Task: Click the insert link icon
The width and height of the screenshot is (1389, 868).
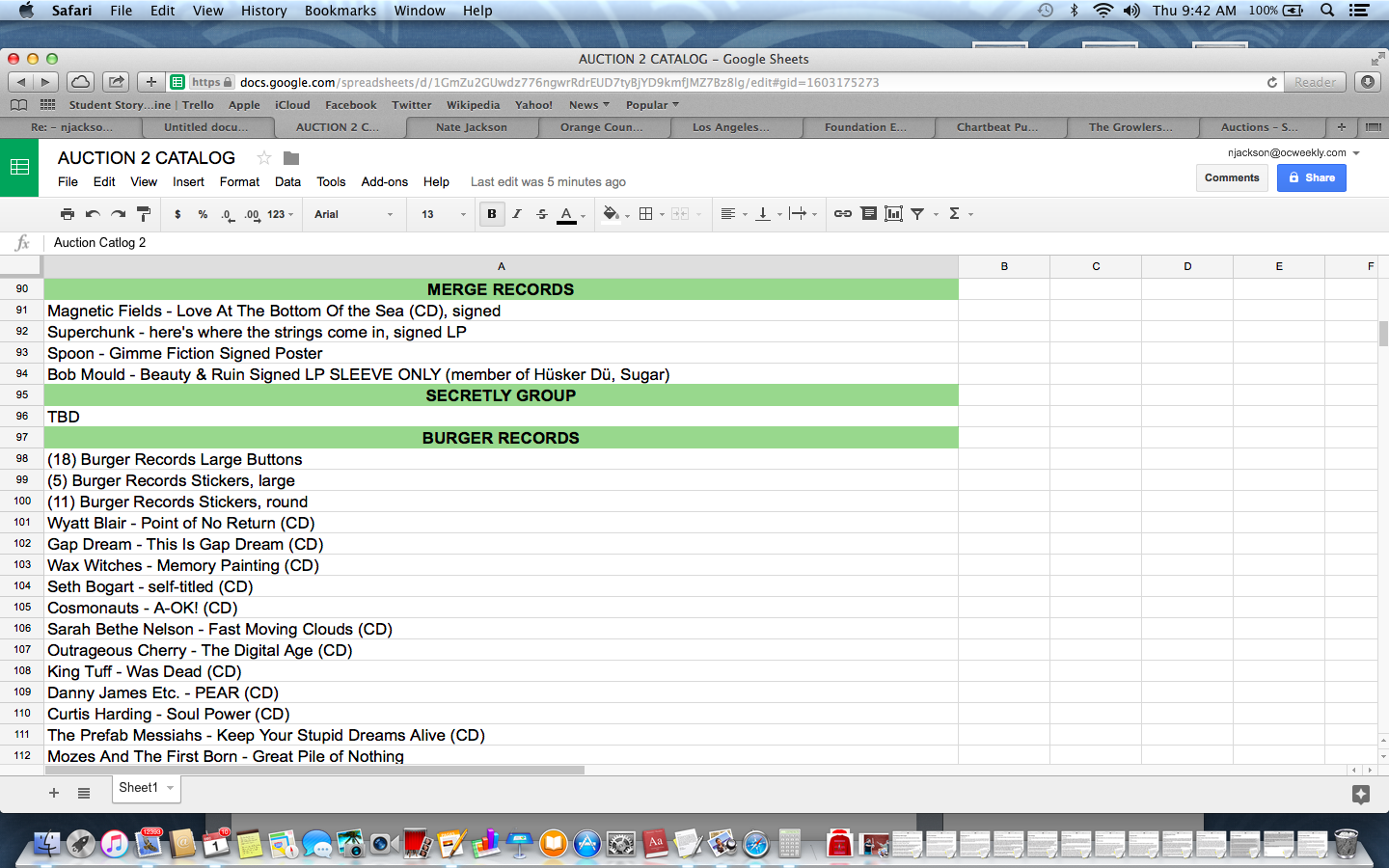Action: point(842,214)
